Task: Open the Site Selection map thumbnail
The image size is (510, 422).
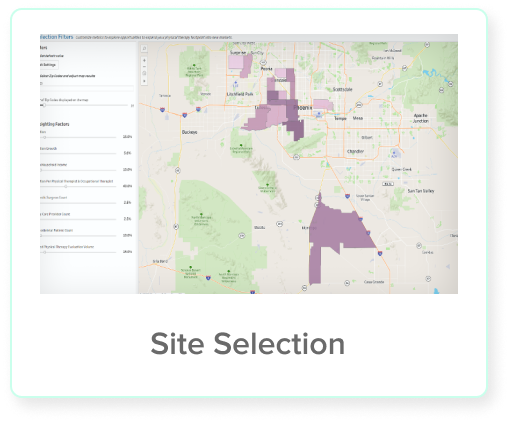Action: 249,164
